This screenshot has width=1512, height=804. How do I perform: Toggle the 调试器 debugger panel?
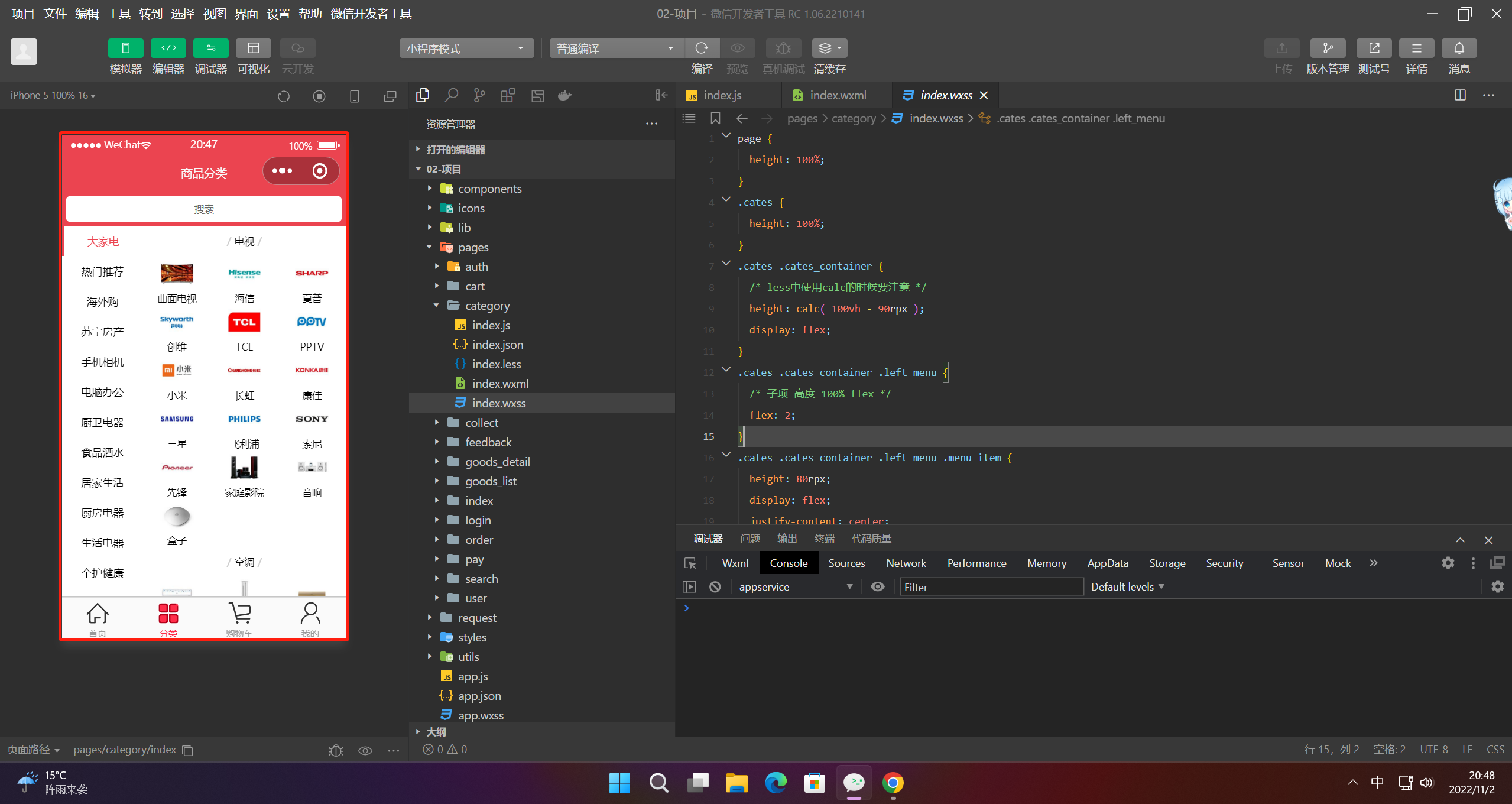pos(210,48)
